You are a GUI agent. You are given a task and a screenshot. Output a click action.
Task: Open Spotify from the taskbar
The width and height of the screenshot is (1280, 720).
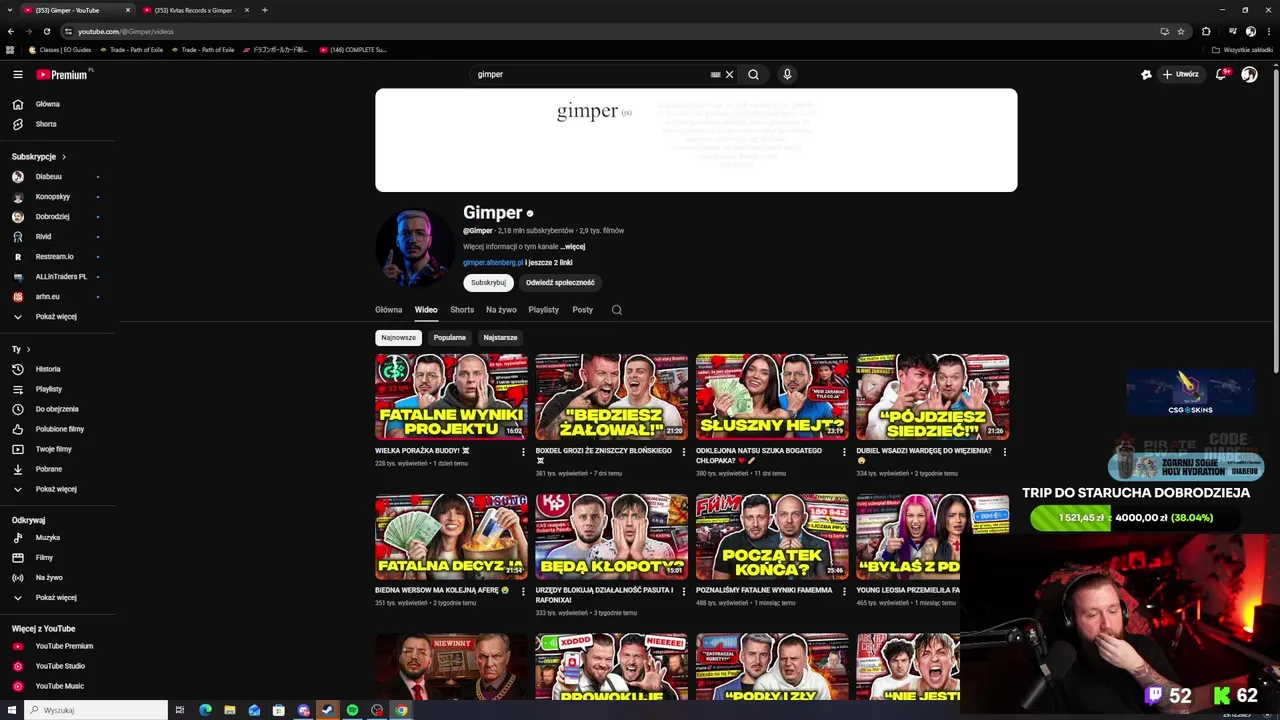coord(352,710)
